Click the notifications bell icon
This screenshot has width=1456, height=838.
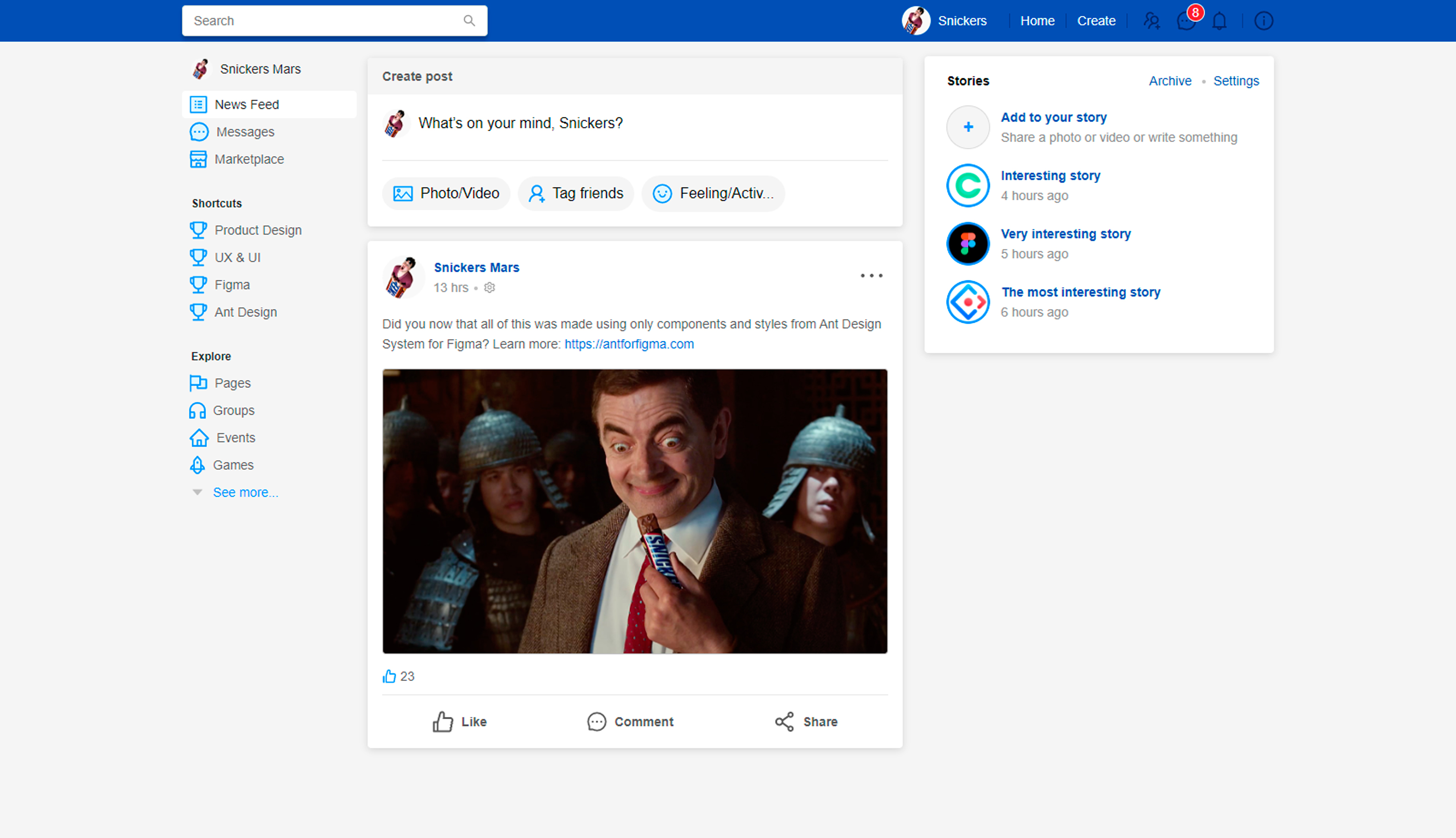point(1219,21)
